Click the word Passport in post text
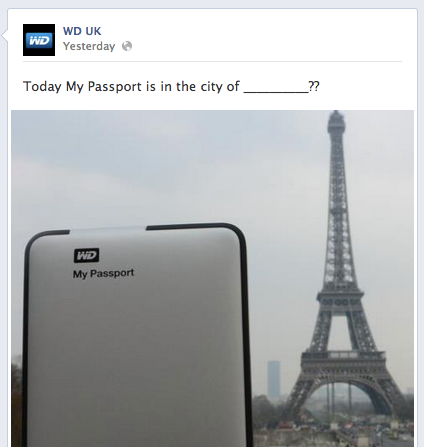424x447 pixels. click(115, 87)
